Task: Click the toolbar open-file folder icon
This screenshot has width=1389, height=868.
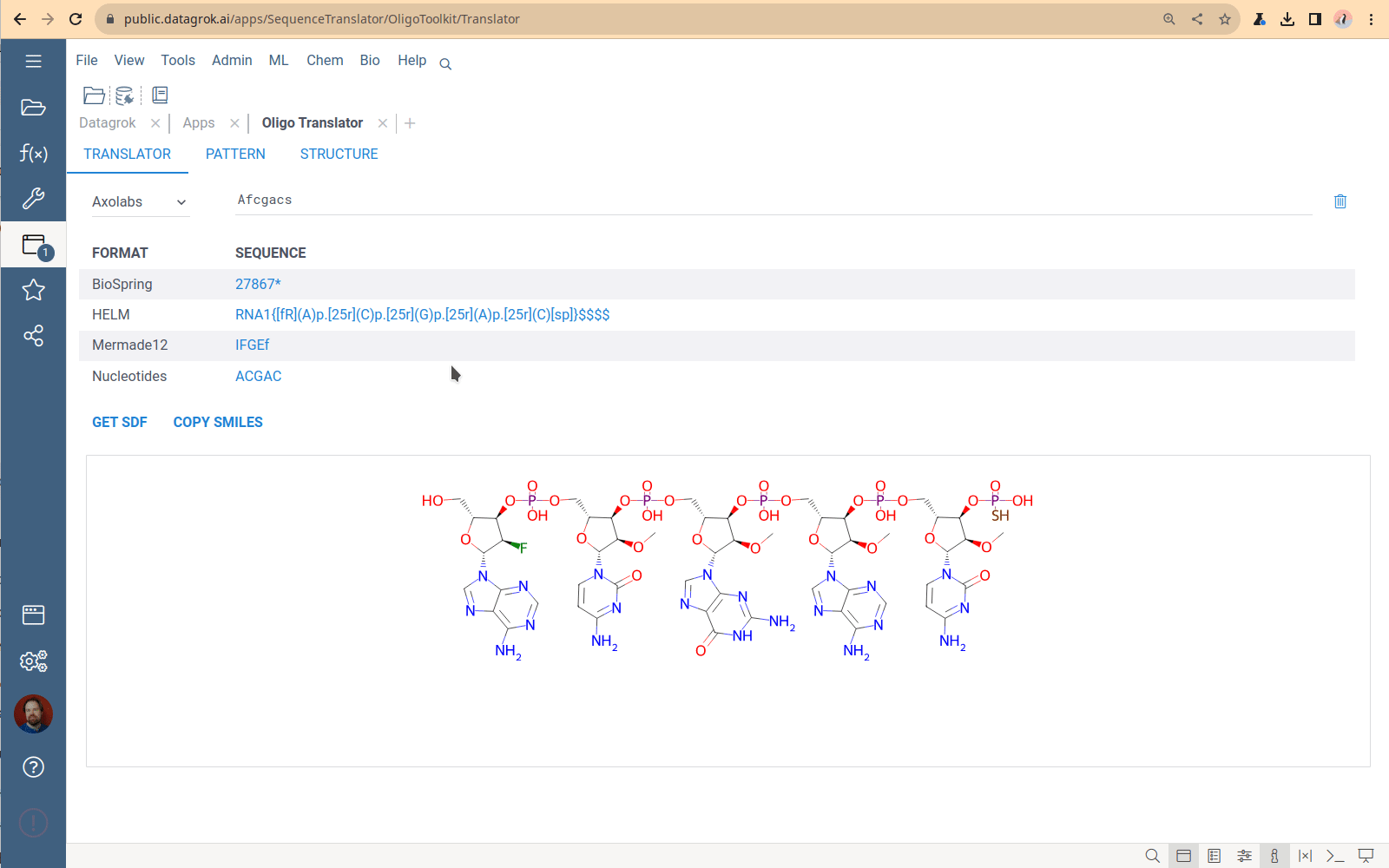Action: (94, 95)
